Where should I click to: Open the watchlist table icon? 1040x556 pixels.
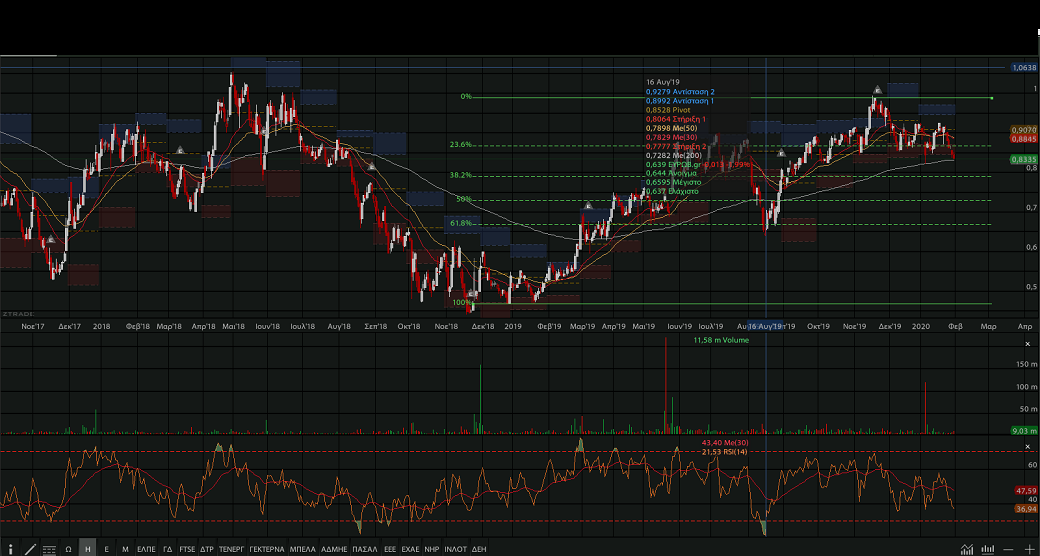pos(49,549)
